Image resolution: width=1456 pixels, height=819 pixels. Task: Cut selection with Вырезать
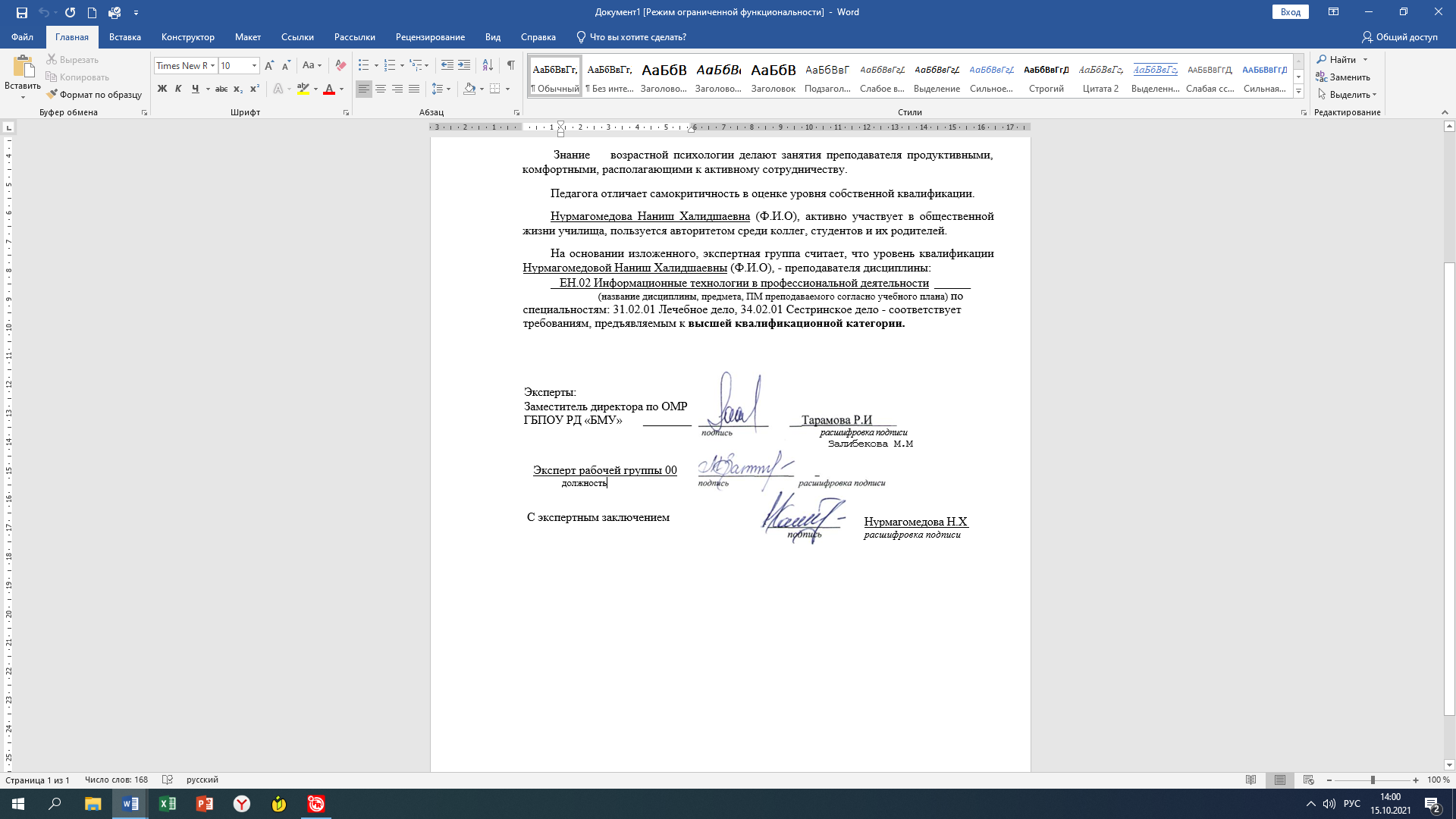(x=72, y=59)
